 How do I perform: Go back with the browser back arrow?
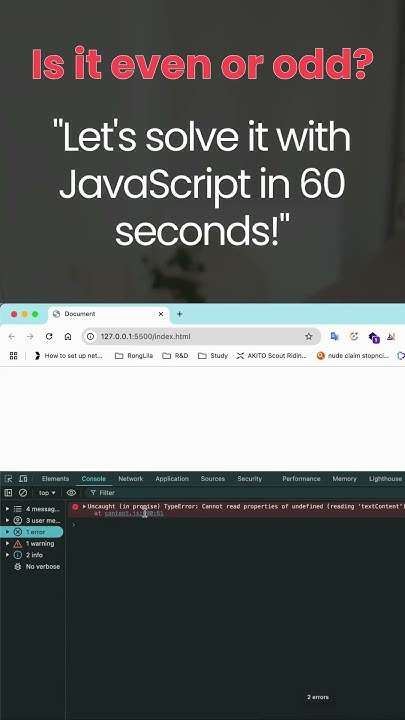pos(12,337)
